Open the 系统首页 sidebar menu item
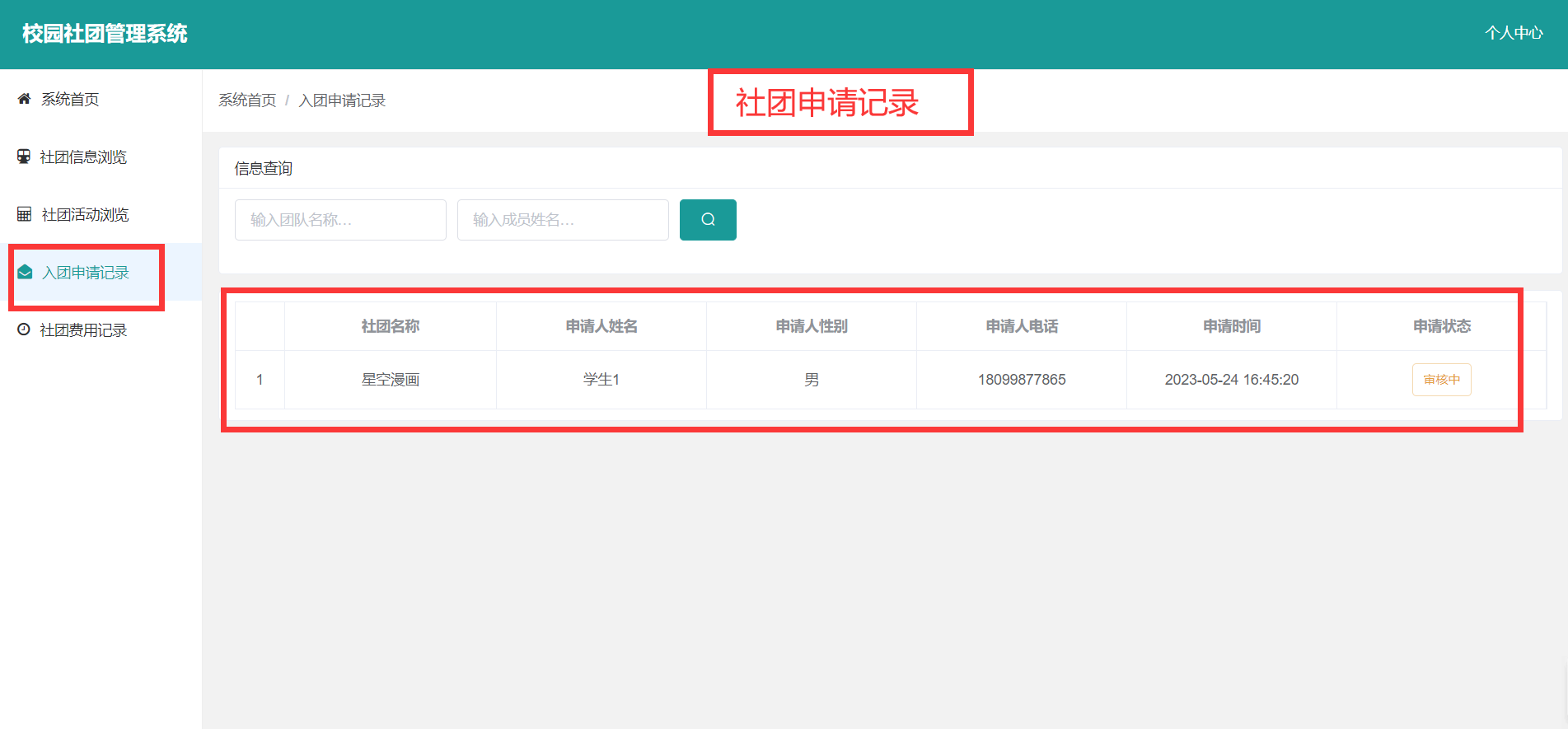The height and width of the screenshot is (729, 1568). [x=101, y=99]
